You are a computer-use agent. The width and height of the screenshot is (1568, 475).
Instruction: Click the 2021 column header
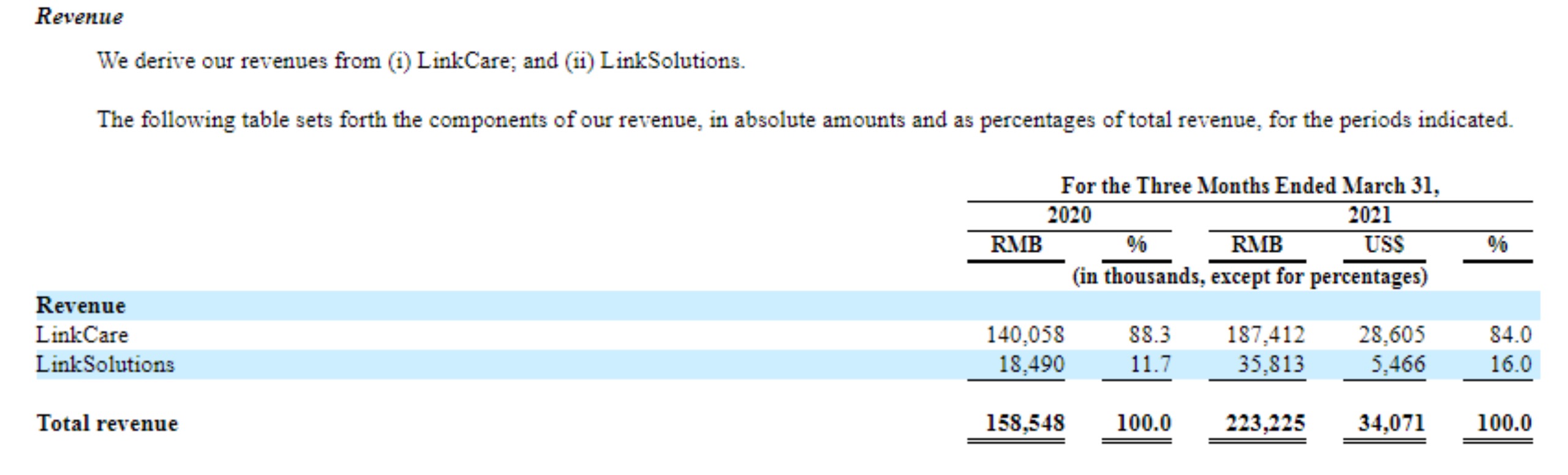[x=1370, y=215]
